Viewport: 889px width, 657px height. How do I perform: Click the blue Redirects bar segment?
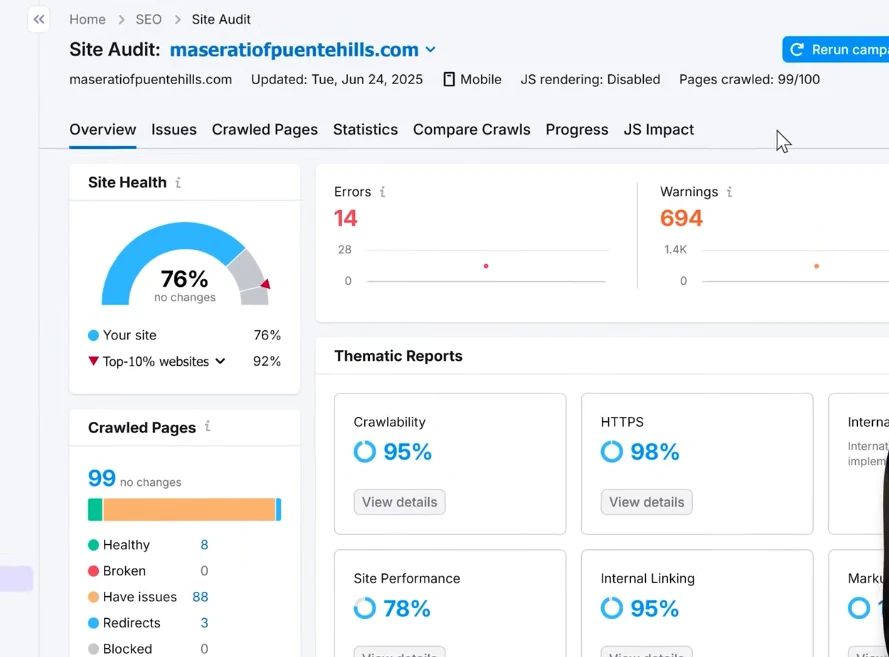click(x=278, y=509)
